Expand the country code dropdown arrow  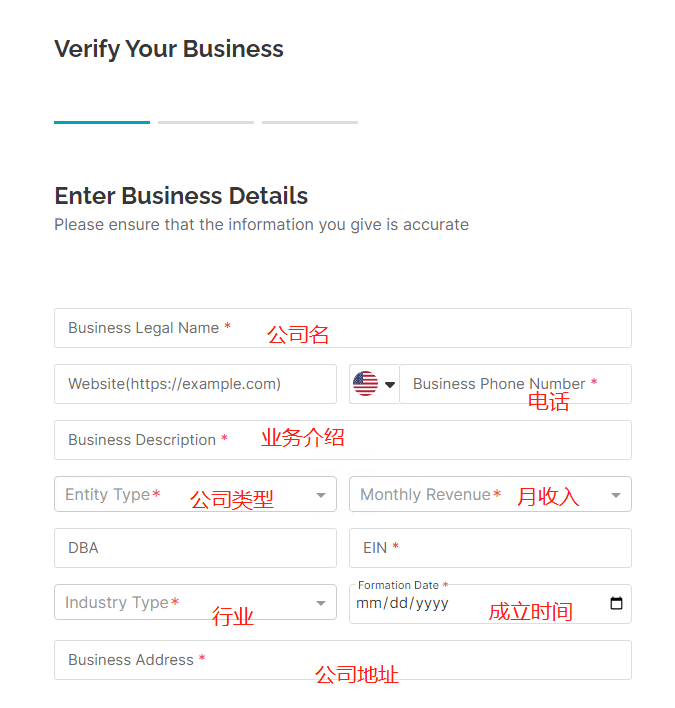point(390,385)
